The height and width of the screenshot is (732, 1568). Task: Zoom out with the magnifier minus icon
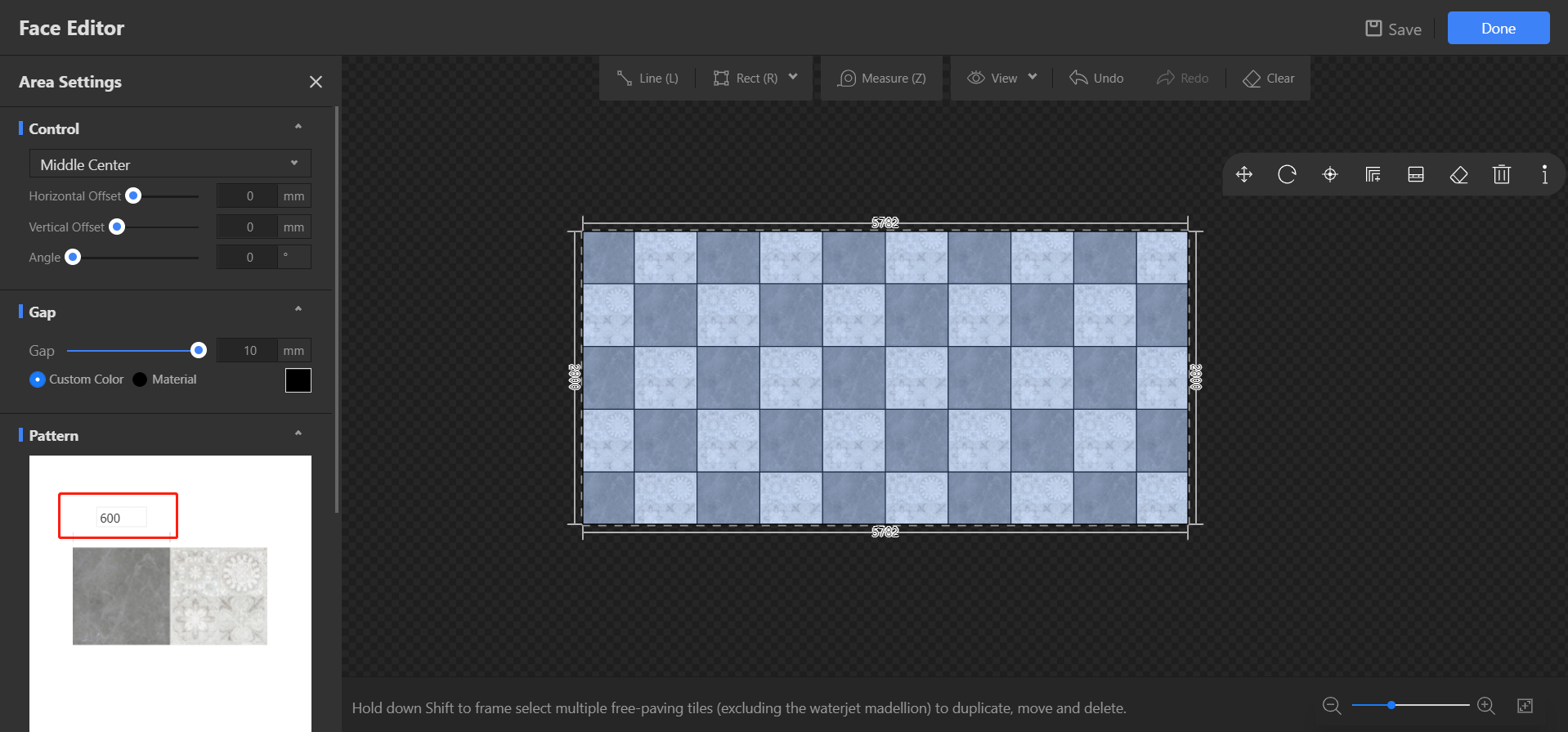pyautogui.click(x=1332, y=705)
